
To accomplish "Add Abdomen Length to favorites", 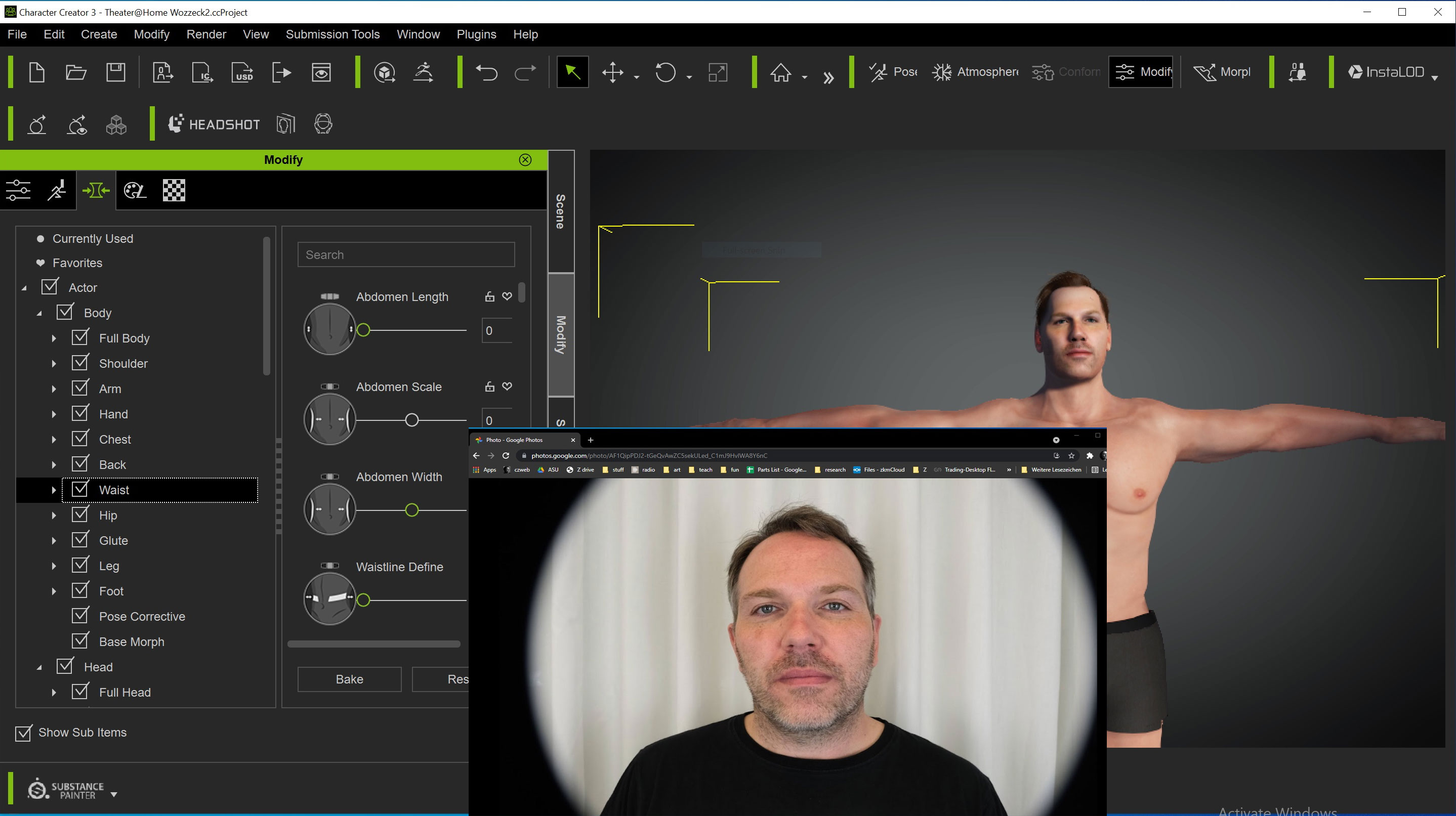I will [507, 296].
